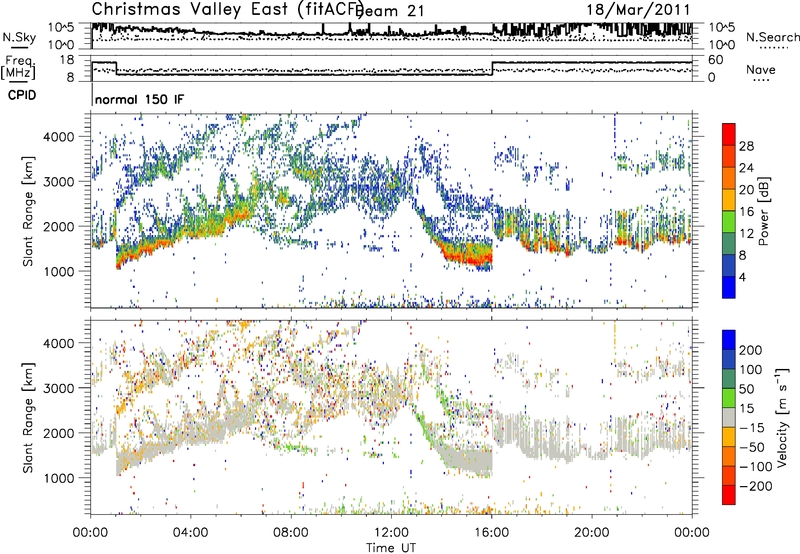The image size is (800, 554).
Task: Click the '-50' tick on velocity colorbar
Action: click(x=752, y=447)
